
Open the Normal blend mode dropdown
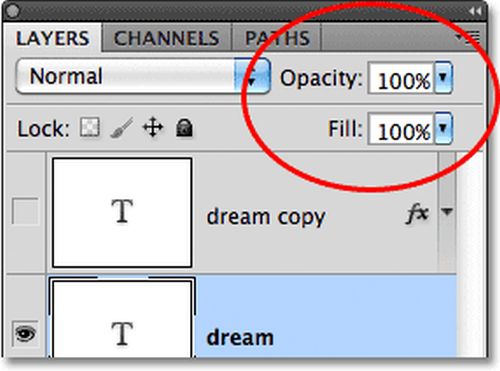tap(143, 76)
